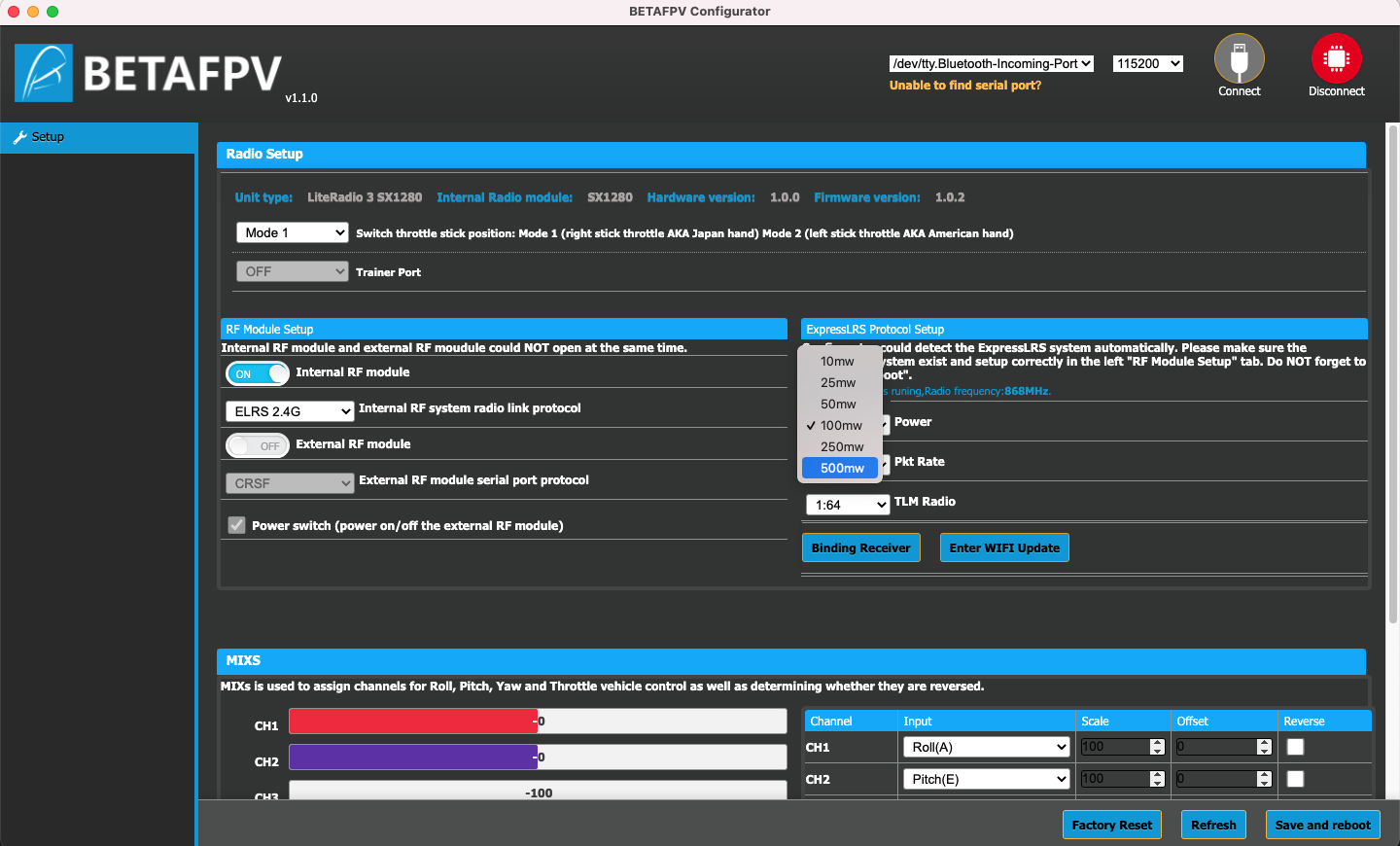Viewport: 1400px width, 846px height.
Task: Select the checked 100mw power option
Action: [840, 425]
